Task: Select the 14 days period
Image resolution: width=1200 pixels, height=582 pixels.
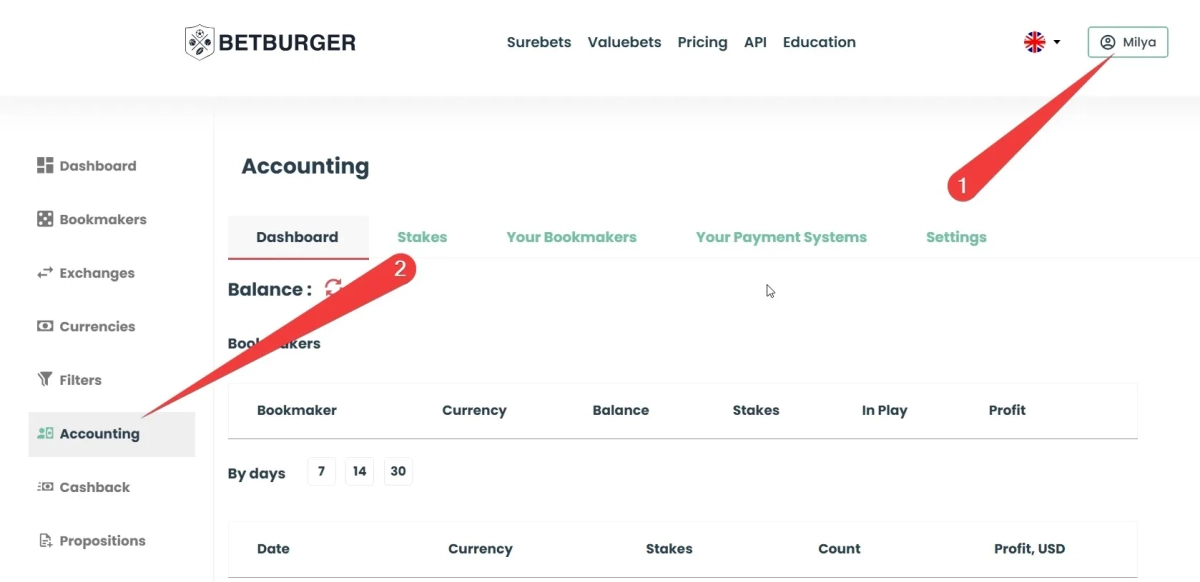Action: pyautogui.click(x=359, y=472)
